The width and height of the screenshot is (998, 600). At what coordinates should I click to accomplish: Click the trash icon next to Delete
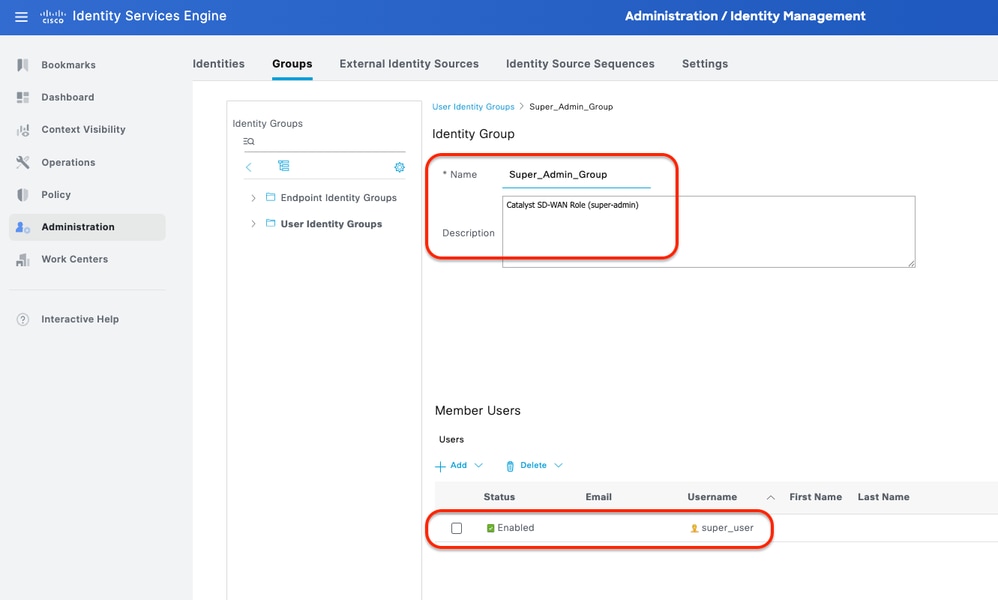point(510,466)
